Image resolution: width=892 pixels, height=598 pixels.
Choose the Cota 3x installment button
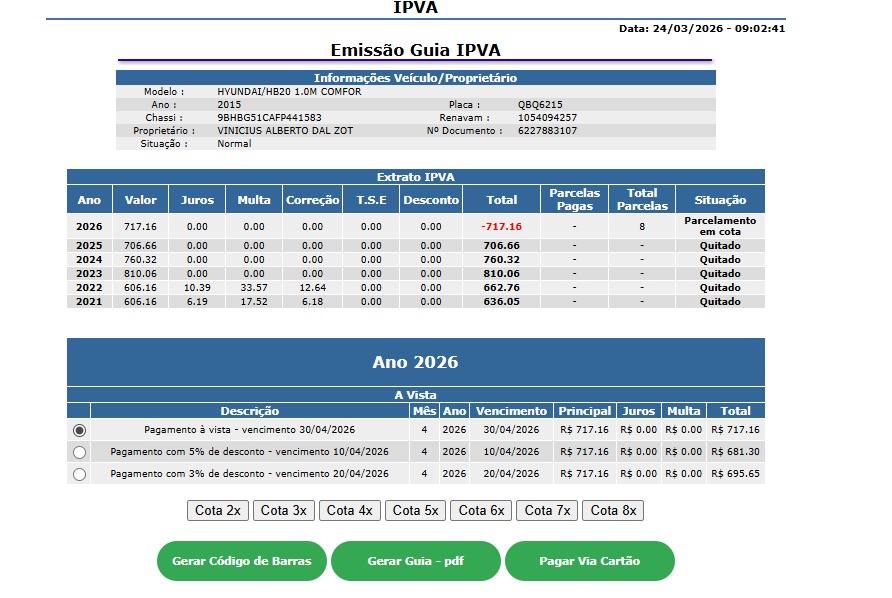(x=283, y=510)
